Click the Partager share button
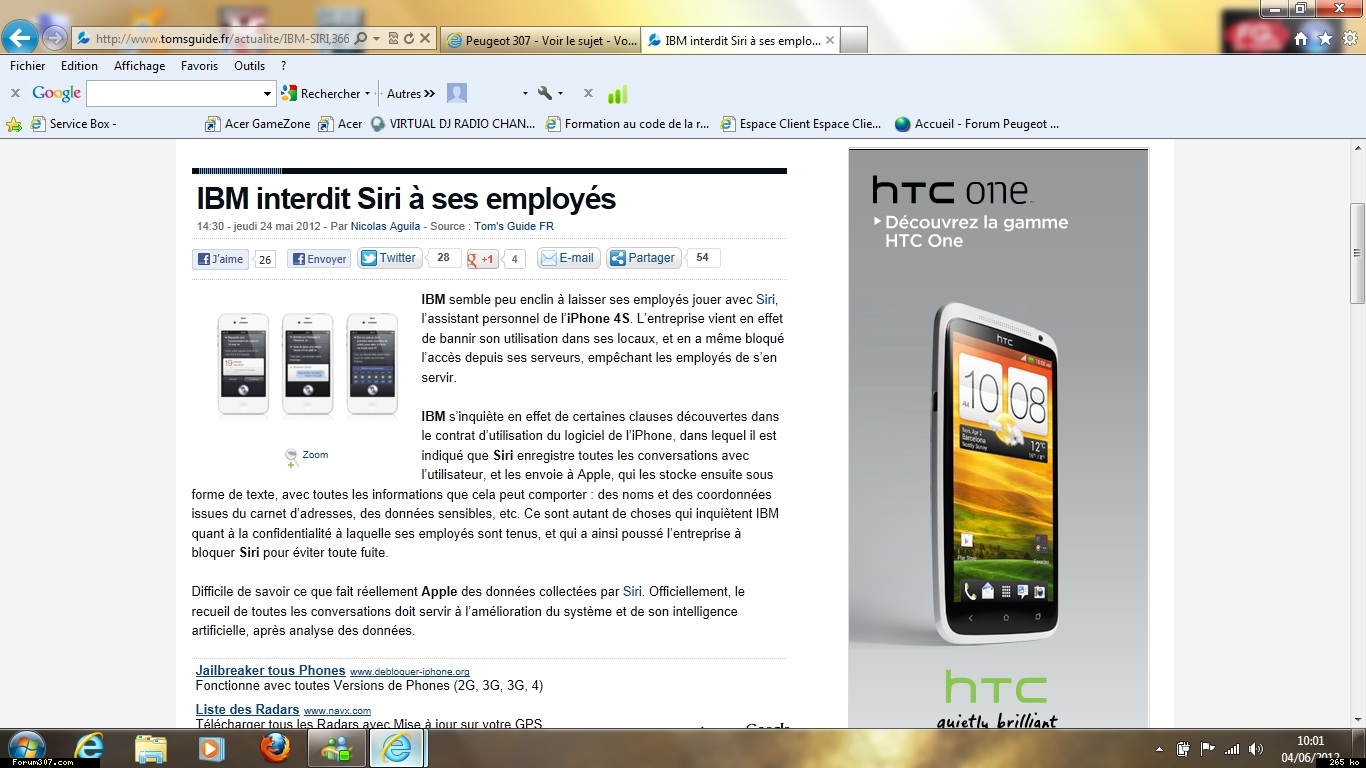 point(643,258)
